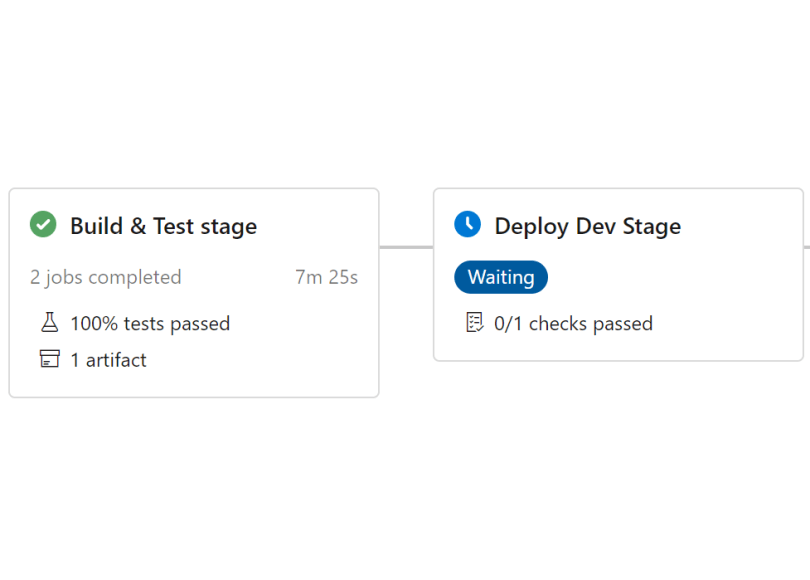View the '100% tests passed' results

(150, 323)
